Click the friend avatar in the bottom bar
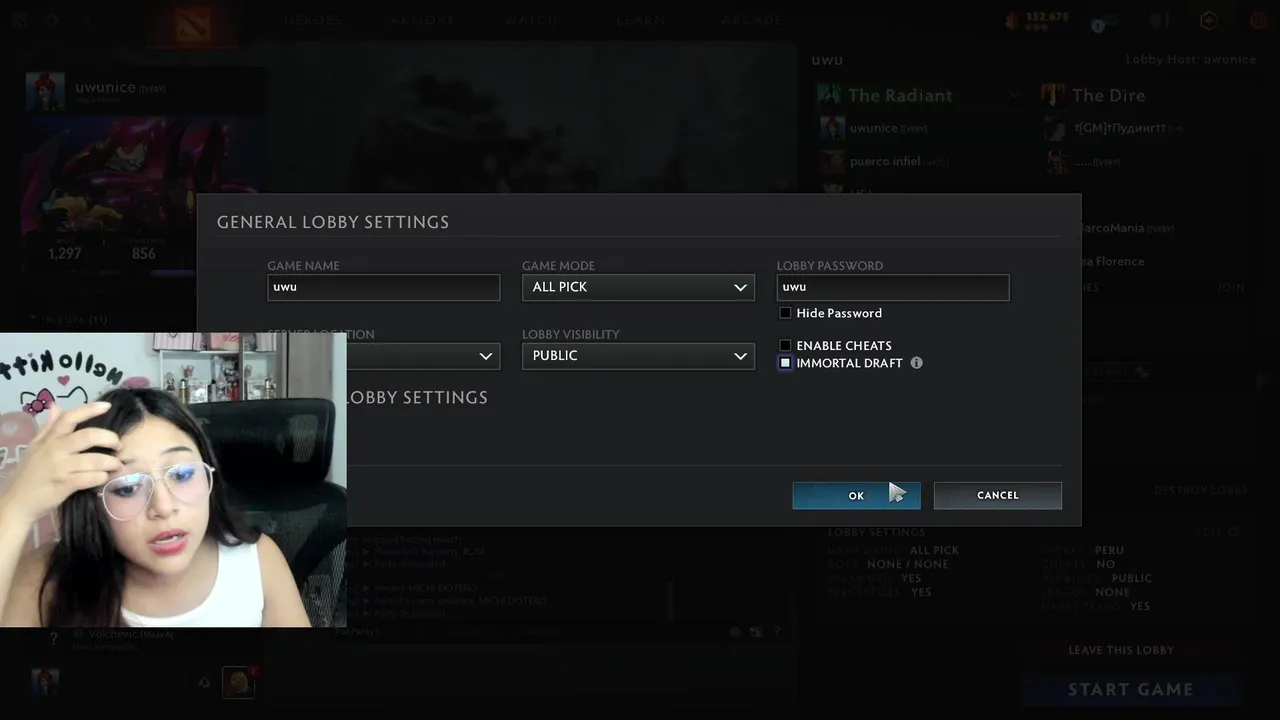1280x720 pixels. (x=238, y=682)
